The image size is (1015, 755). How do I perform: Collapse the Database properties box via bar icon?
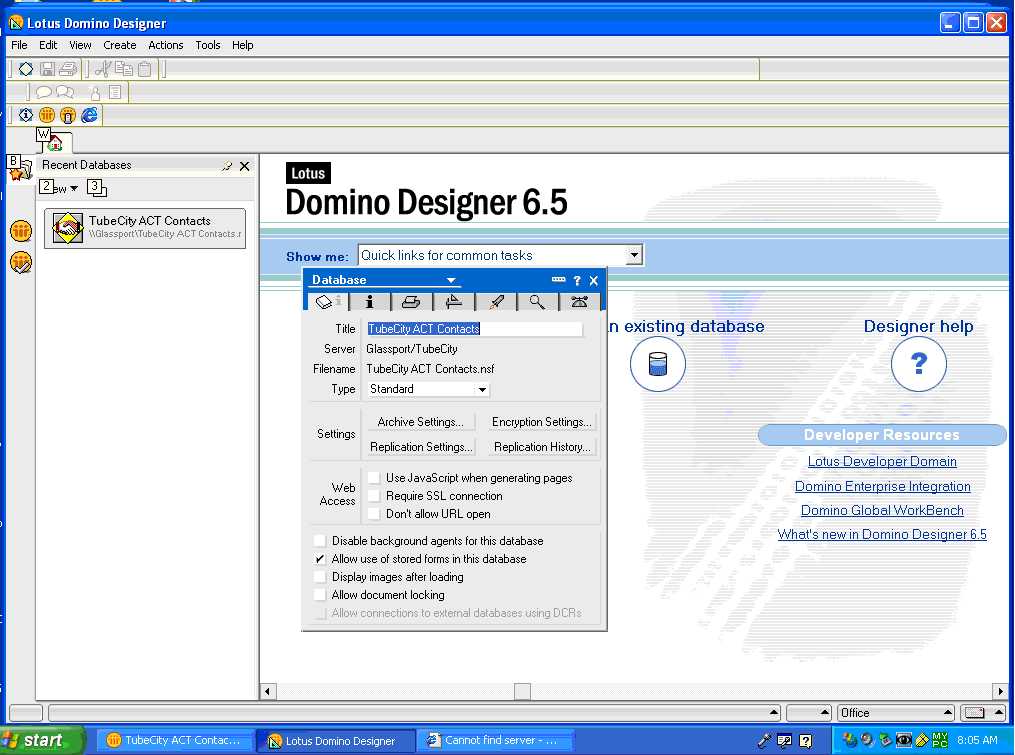(559, 280)
